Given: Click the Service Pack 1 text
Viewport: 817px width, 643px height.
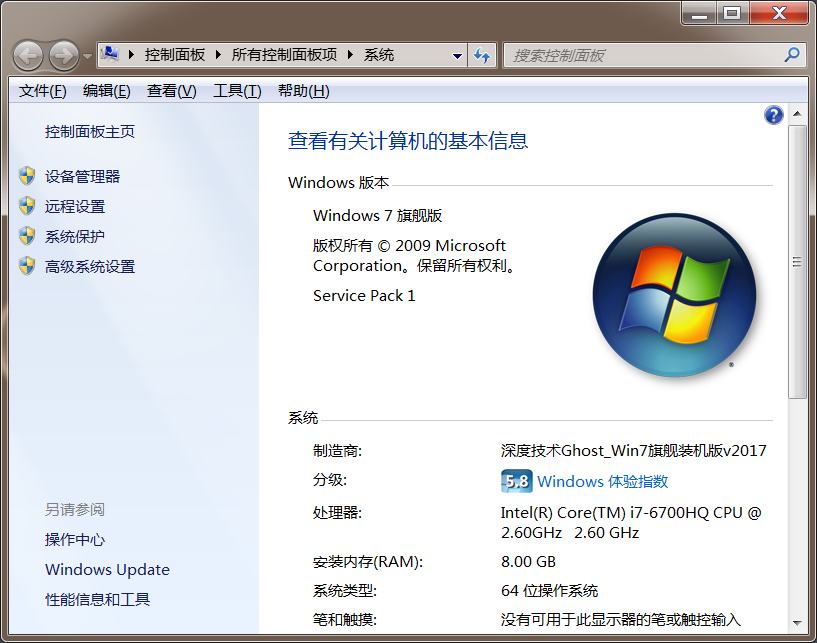Looking at the screenshot, I should pos(364,295).
